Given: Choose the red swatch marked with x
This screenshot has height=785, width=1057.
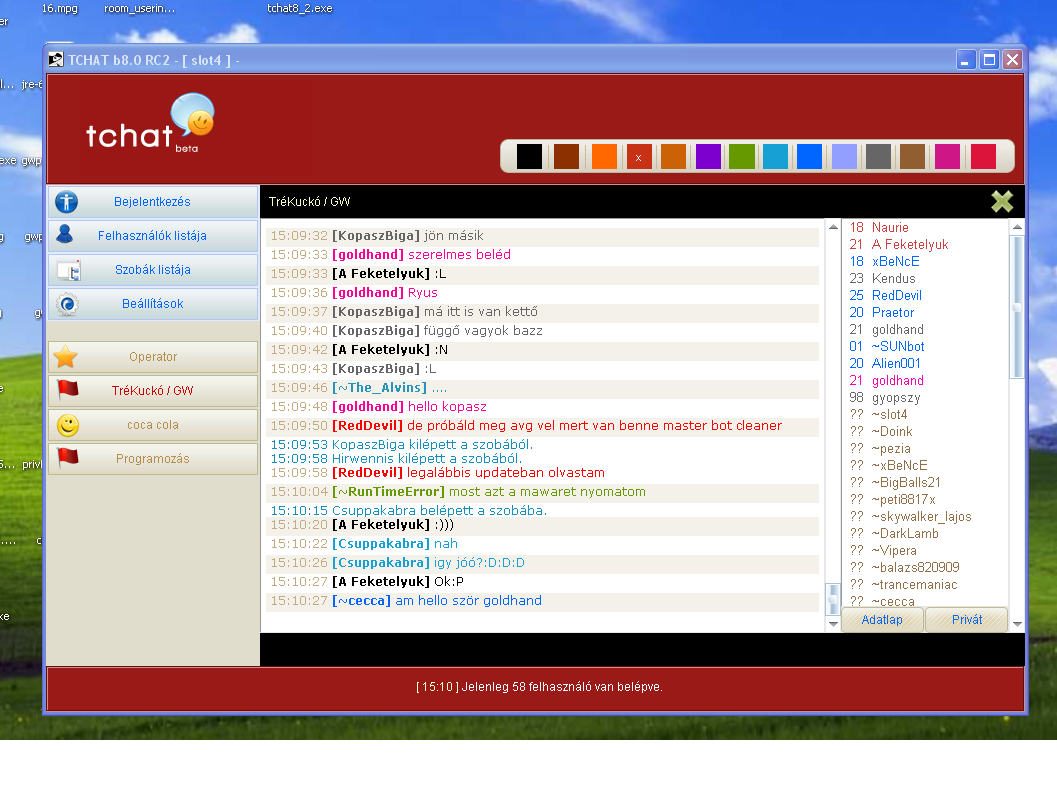Looking at the screenshot, I should click(x=638, y=157).
